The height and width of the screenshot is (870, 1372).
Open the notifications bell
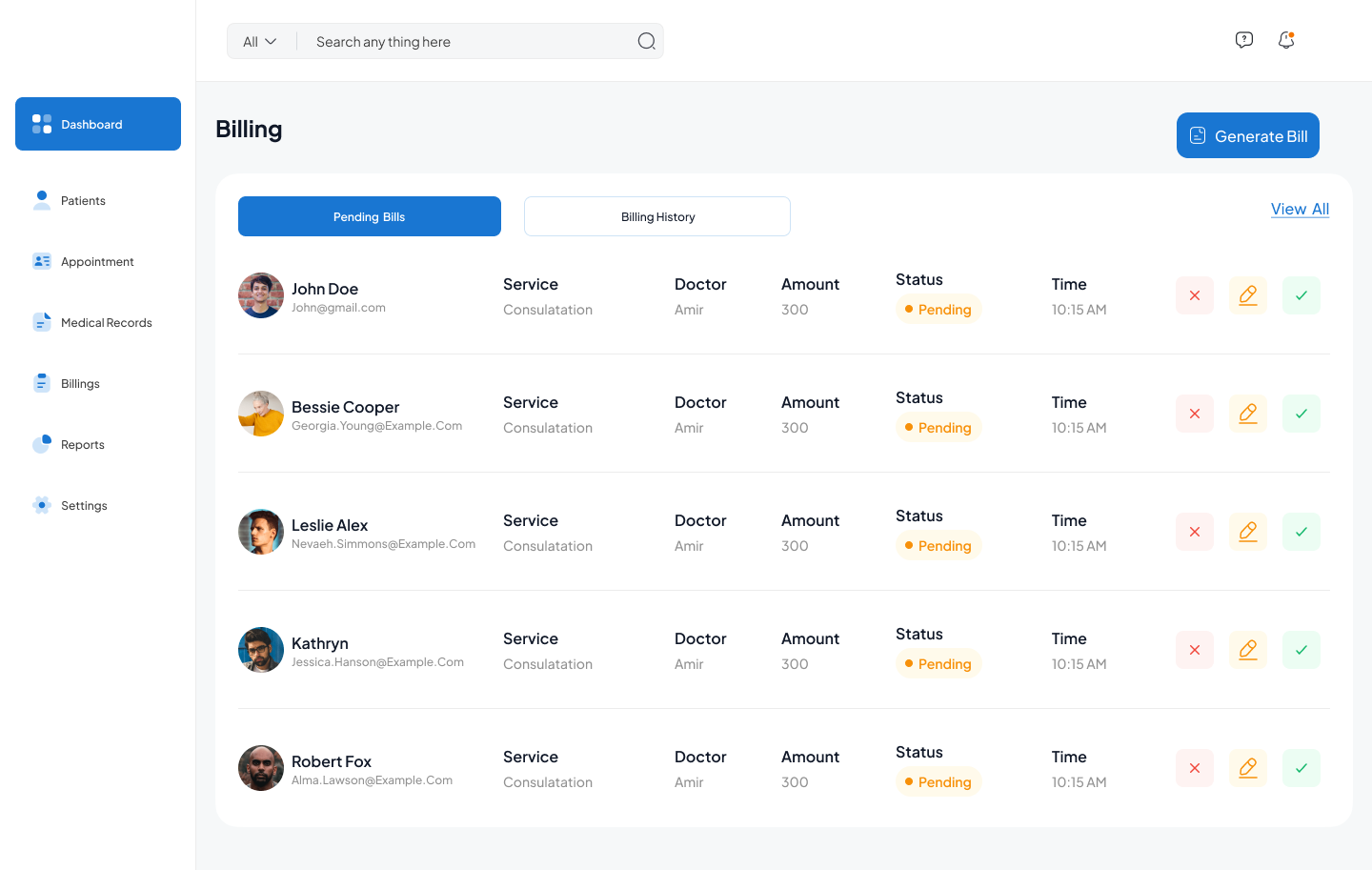[1286, 40]
